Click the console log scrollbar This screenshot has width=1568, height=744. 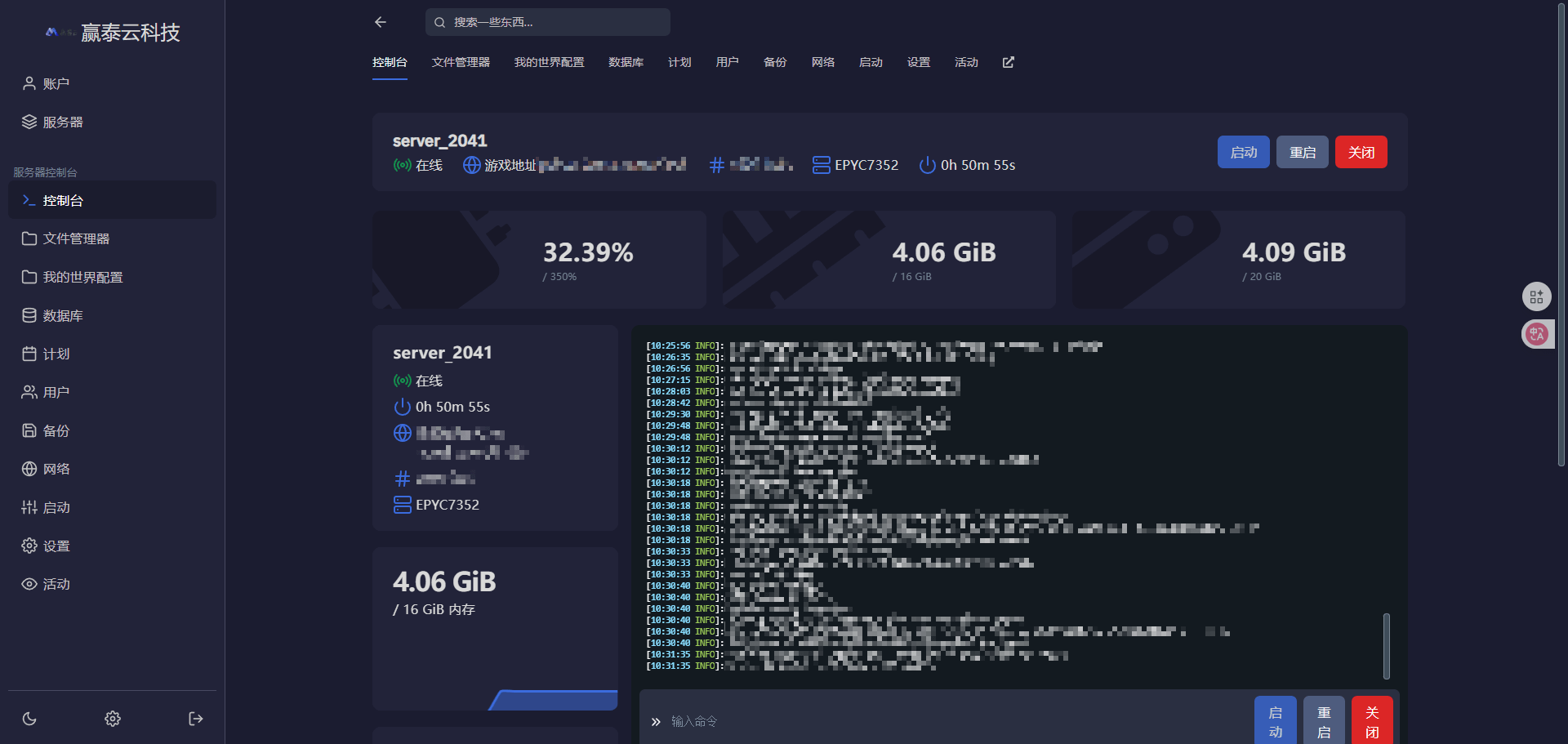1386,645
